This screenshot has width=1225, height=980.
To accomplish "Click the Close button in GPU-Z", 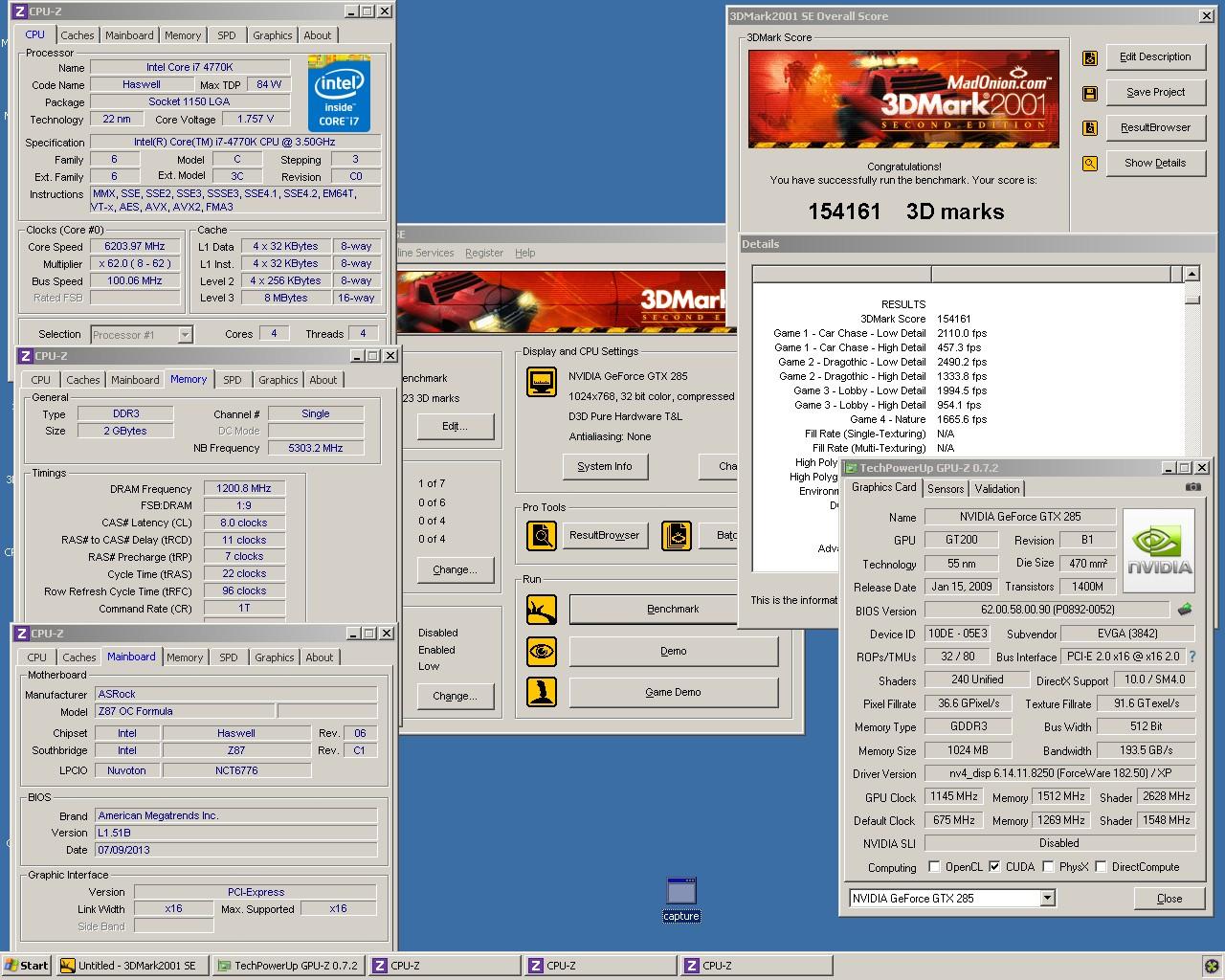I will tap(1169, 899).
